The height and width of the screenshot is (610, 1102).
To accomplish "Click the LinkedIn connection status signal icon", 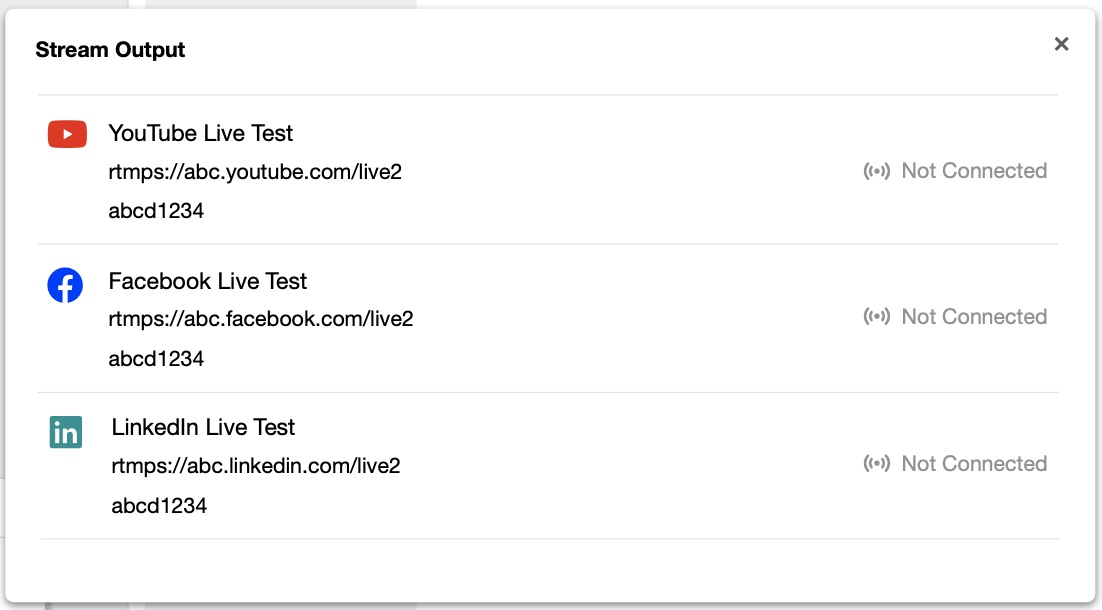I will click(x=876, y=464).
